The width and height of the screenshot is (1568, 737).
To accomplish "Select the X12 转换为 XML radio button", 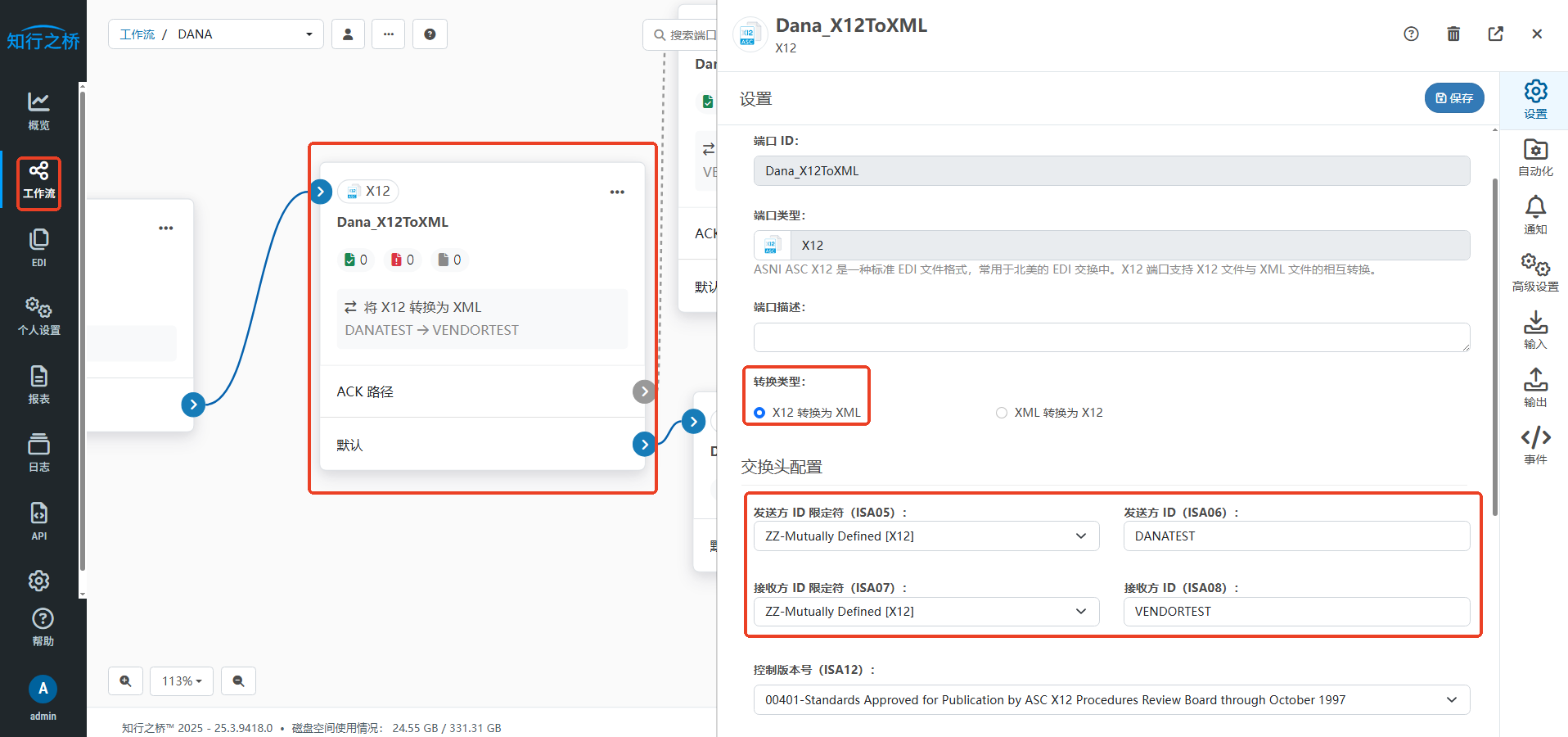I will pos(759,413).
